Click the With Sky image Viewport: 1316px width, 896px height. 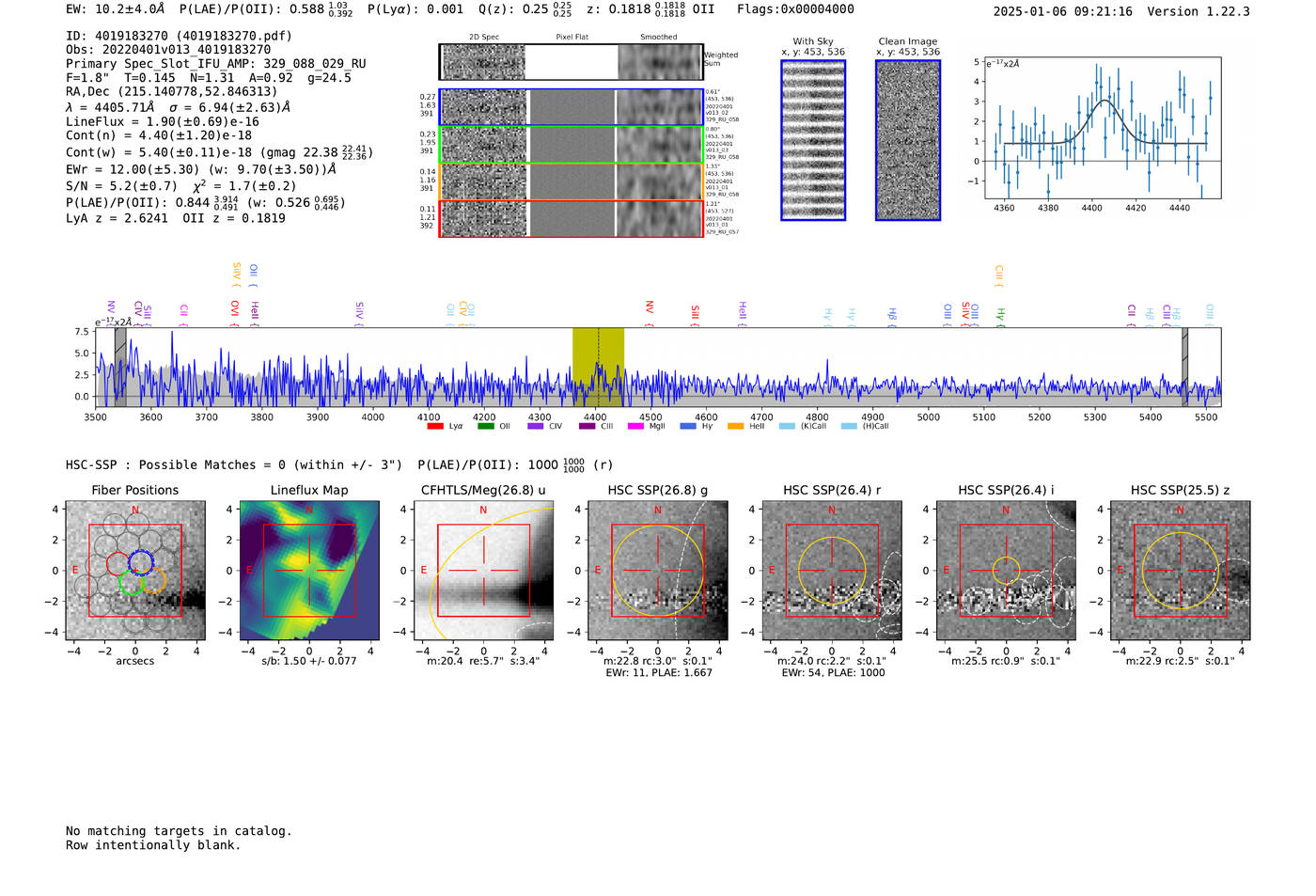pyautogui.click(x=813, y=140)
